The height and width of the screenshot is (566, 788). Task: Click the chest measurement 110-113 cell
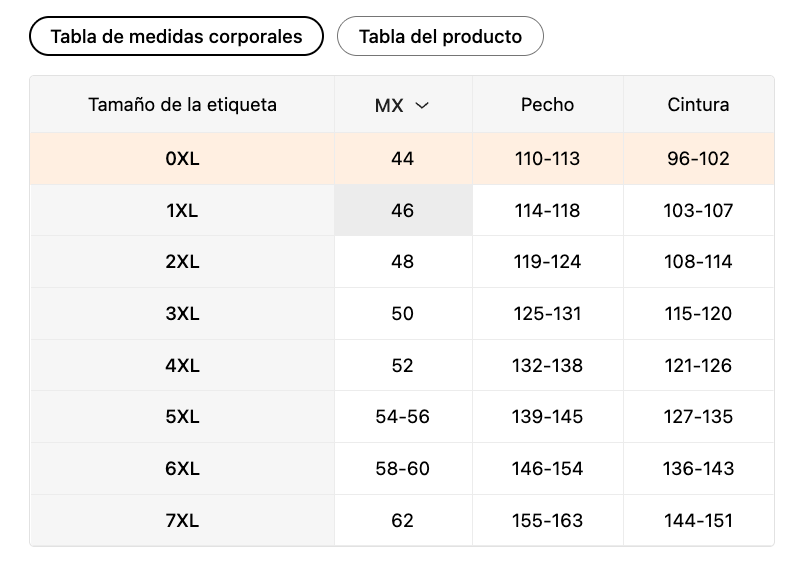point(547,158)
